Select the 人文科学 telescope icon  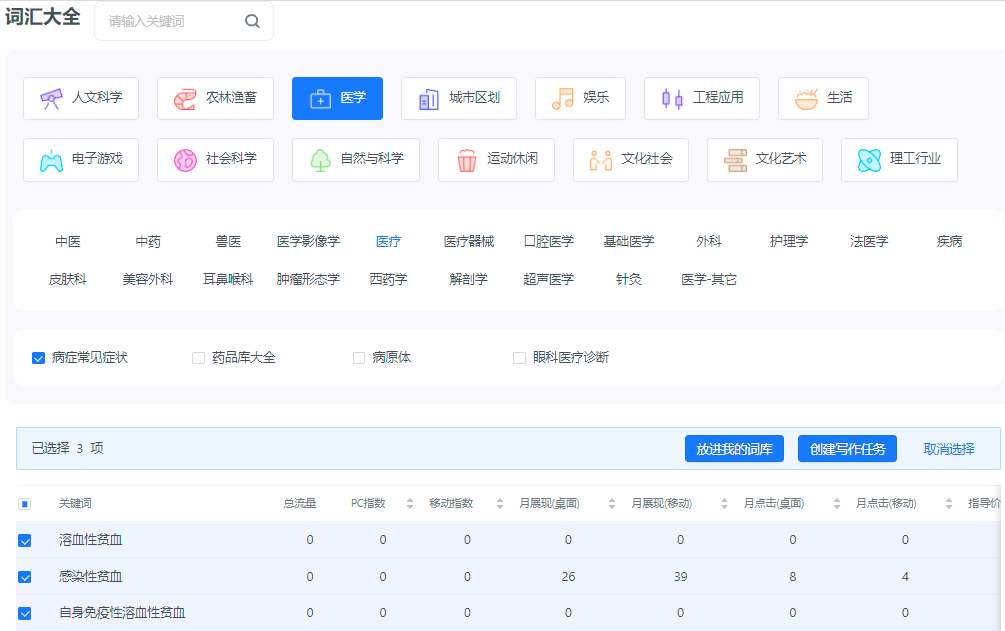coord(49,98)
